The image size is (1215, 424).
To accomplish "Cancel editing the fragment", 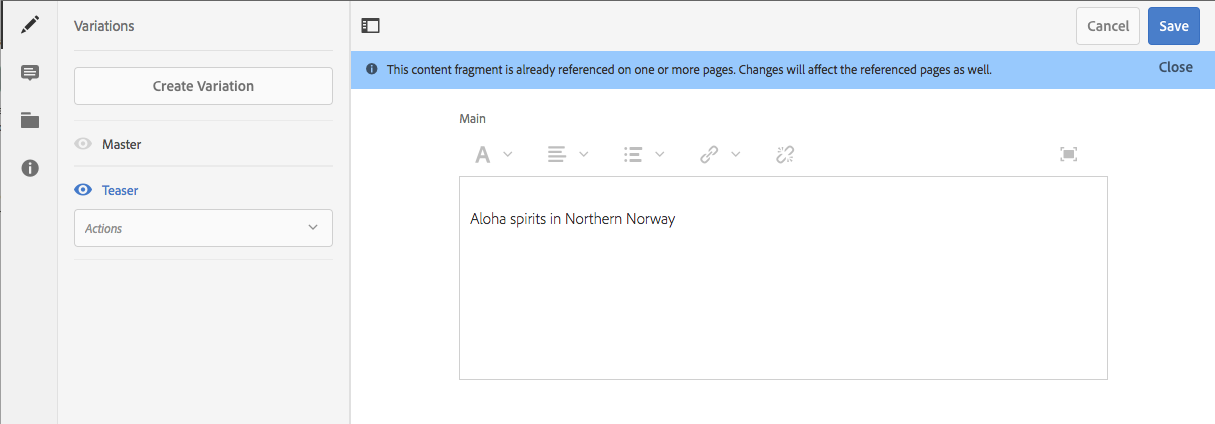I will [1107, 26].
